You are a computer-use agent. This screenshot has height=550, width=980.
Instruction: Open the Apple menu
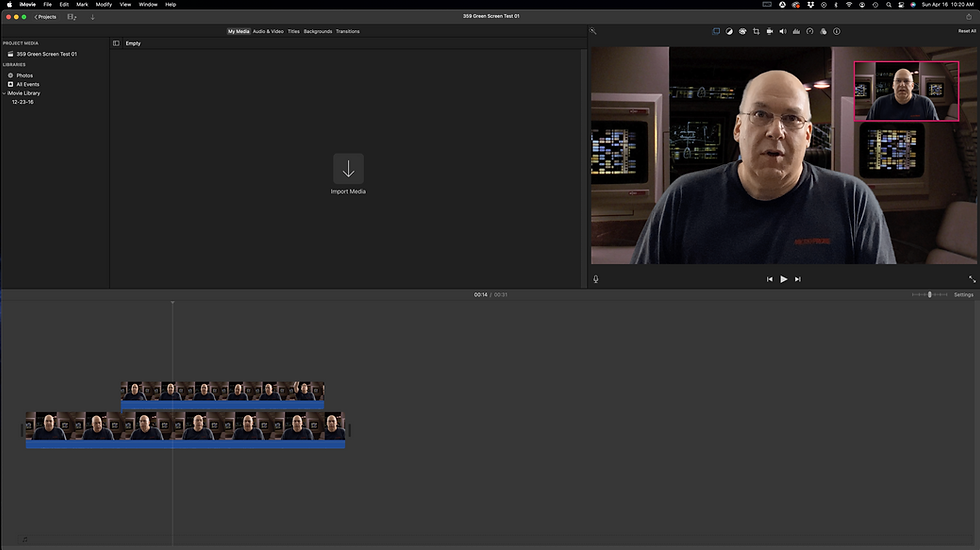point(9,4)
